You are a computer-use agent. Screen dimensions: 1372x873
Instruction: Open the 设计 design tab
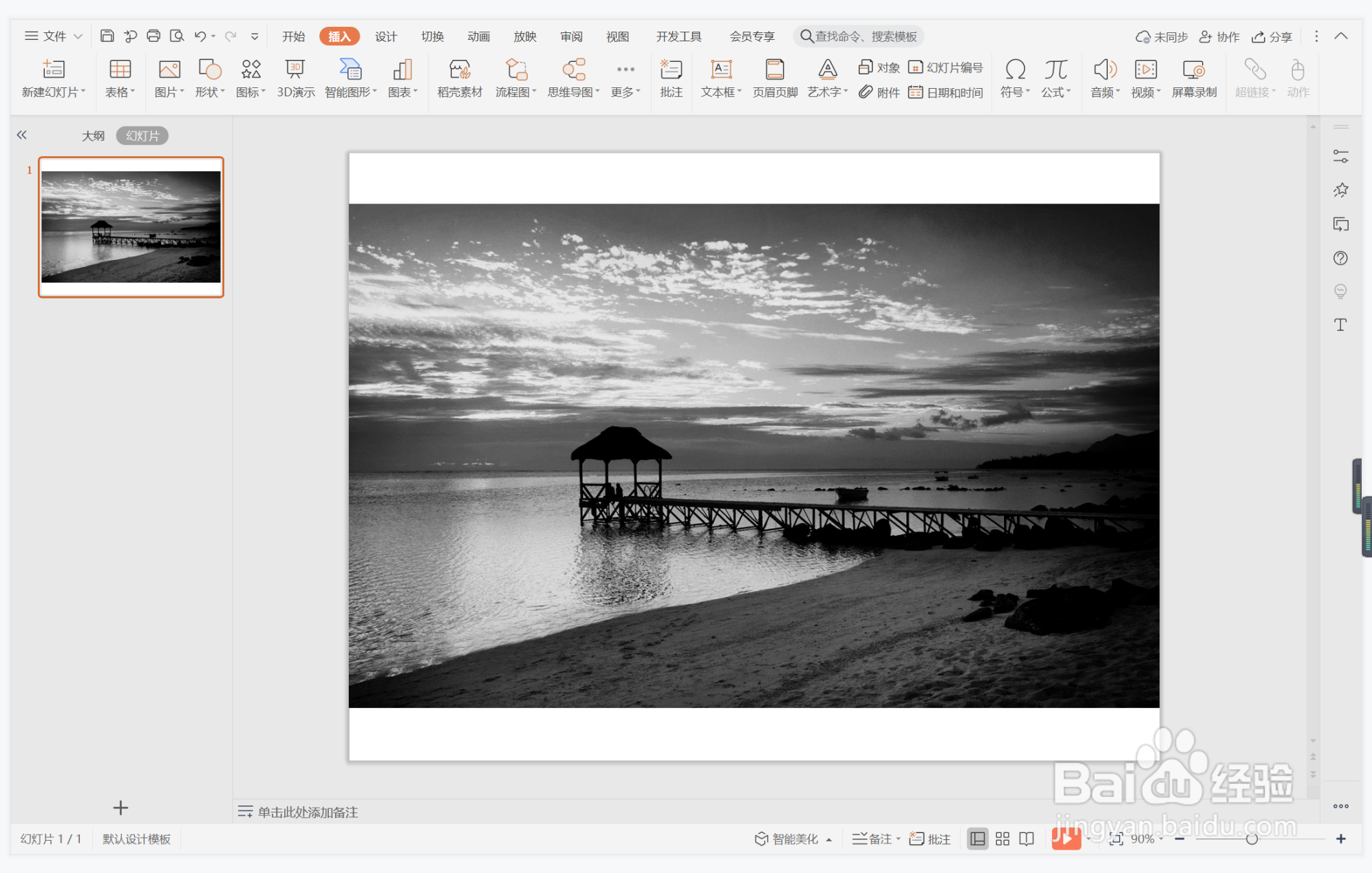(x=385, y=36)
